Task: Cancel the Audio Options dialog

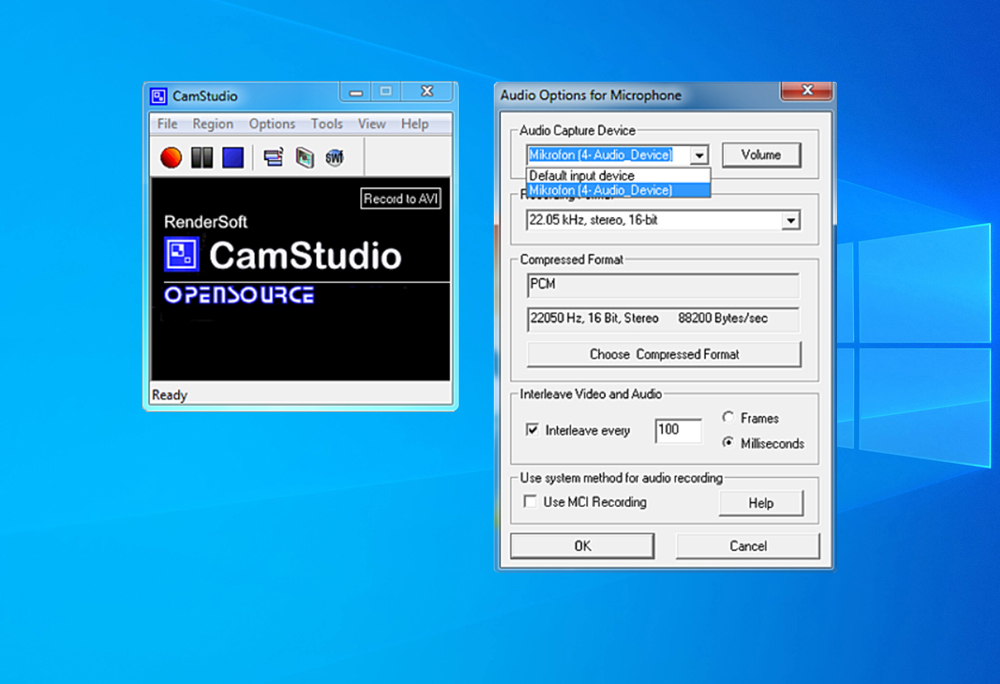Action: click(x=748, y=546)
